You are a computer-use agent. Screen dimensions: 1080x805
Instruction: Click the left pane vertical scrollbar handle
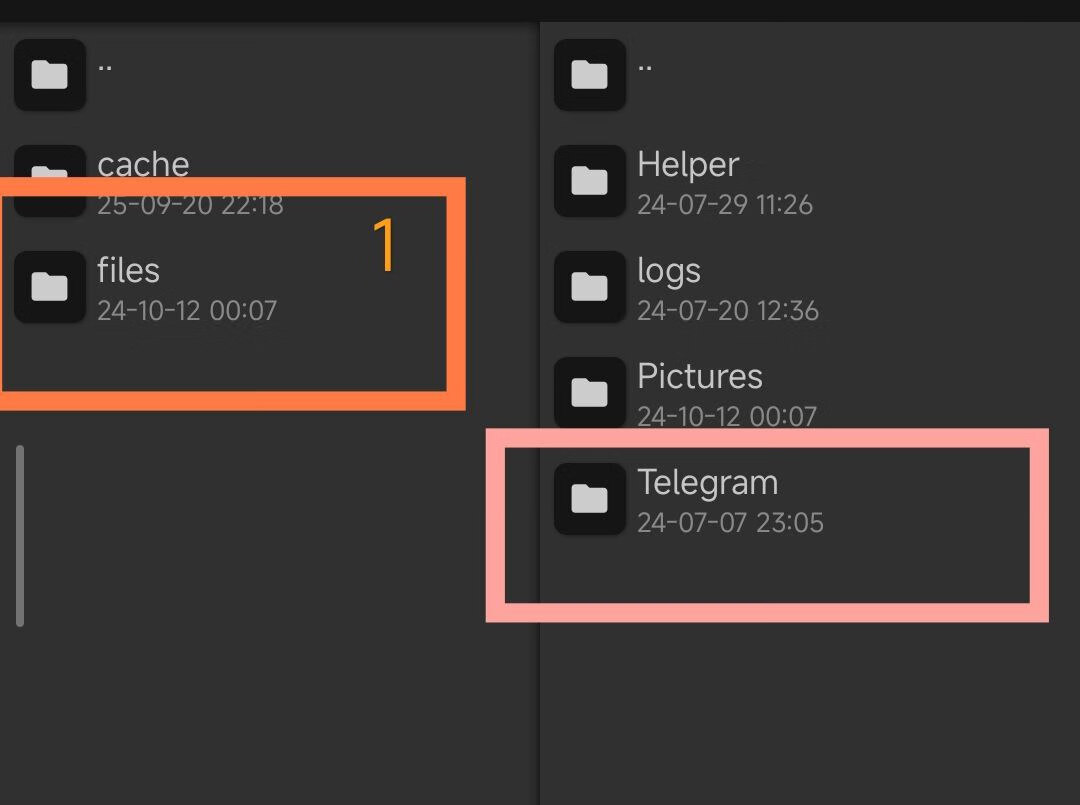tap(20, 536)
